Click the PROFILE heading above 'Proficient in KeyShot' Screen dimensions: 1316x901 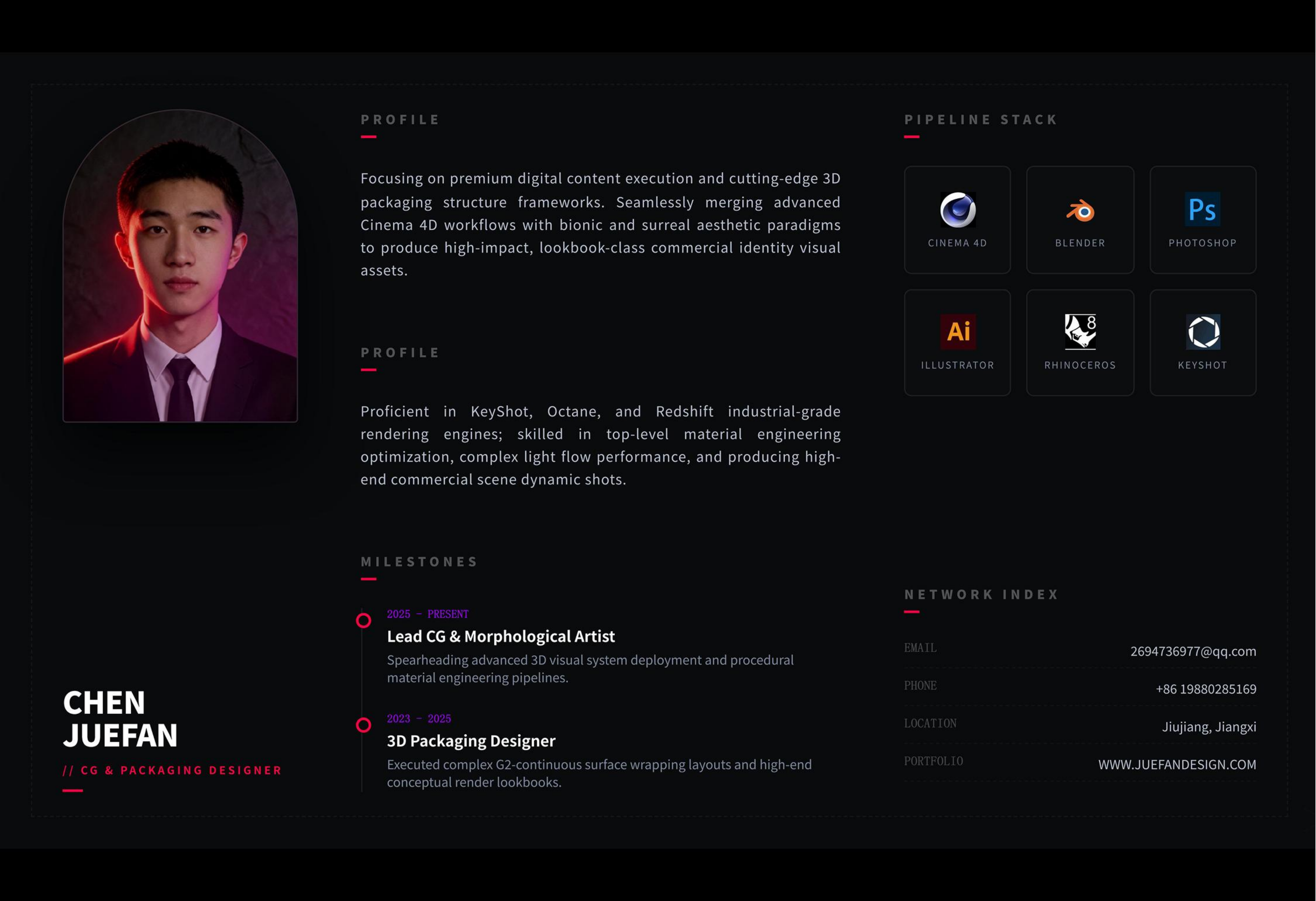tap(400, 352)
